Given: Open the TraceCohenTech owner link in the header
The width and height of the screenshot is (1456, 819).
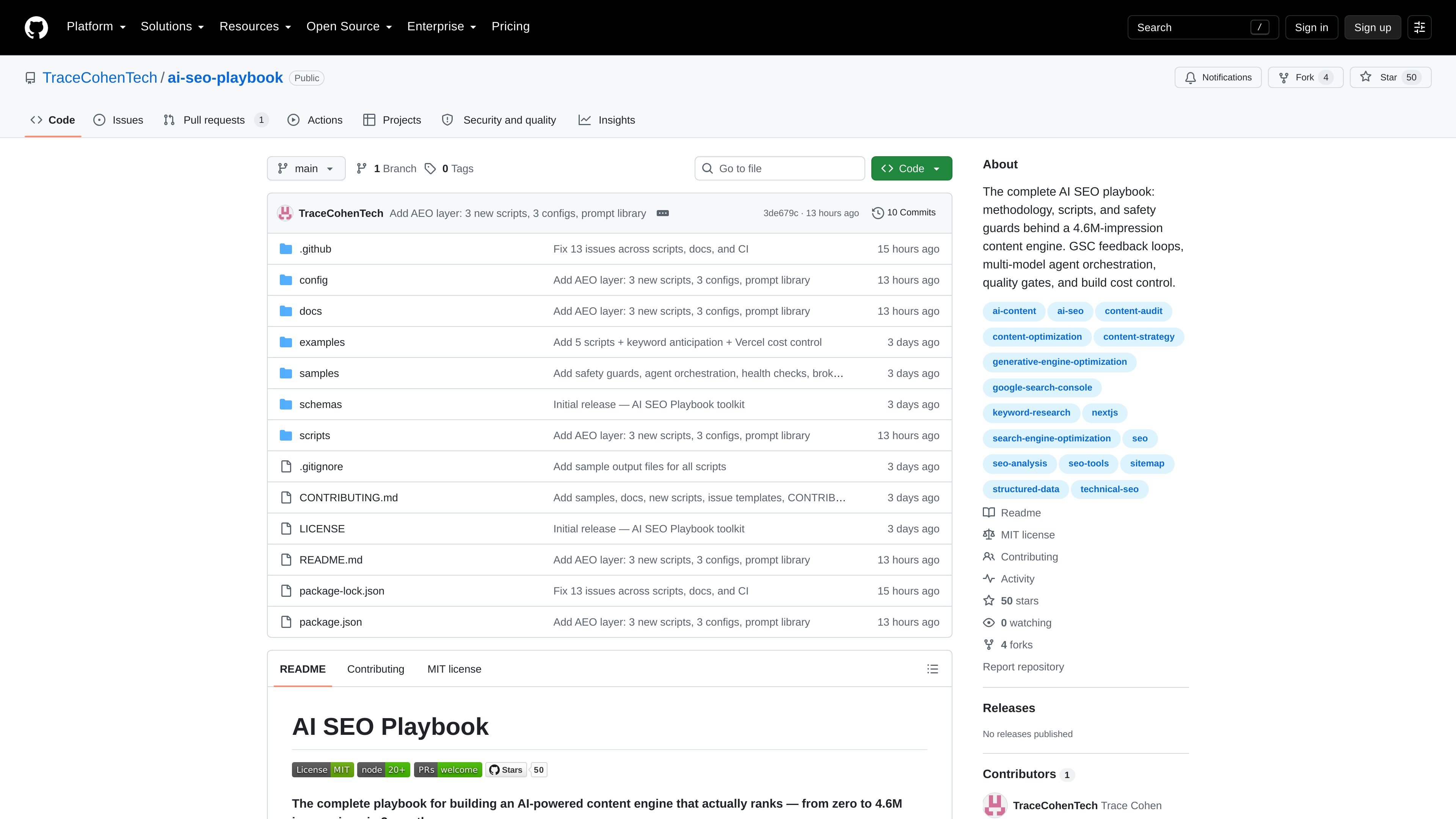Looking at the screenshot, I should pos(99,77).
